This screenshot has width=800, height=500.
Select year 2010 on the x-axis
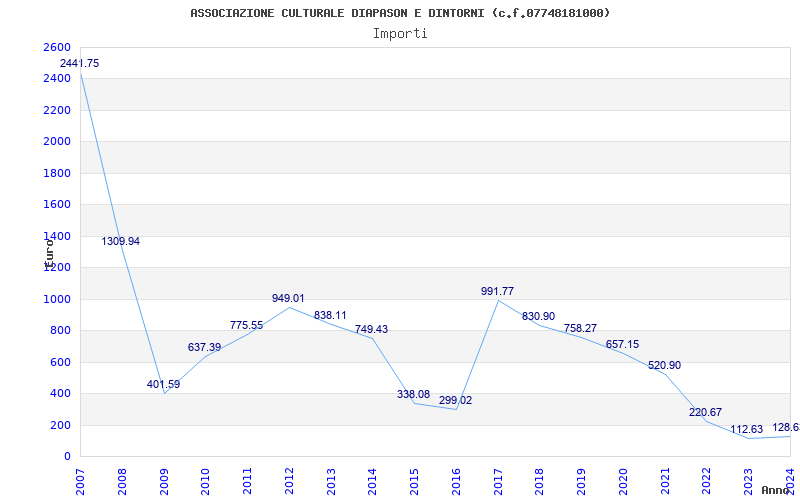point(205,482)
